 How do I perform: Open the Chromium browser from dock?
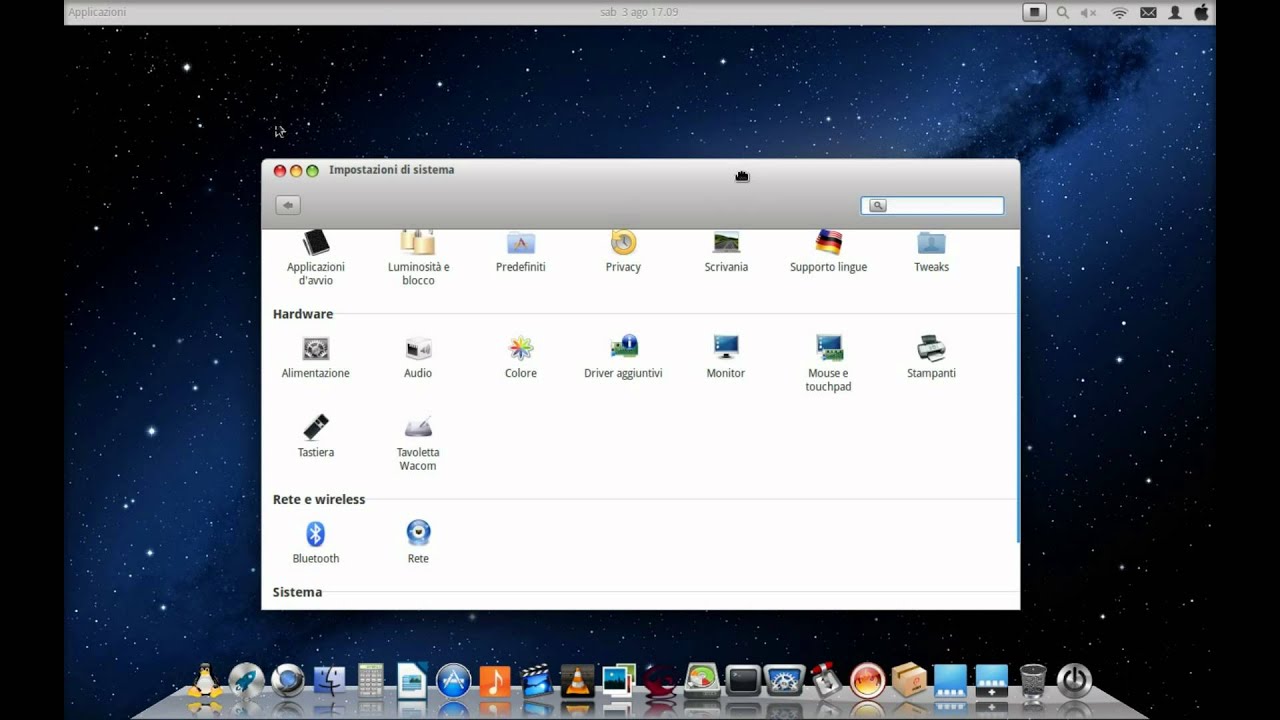[288, 680]
